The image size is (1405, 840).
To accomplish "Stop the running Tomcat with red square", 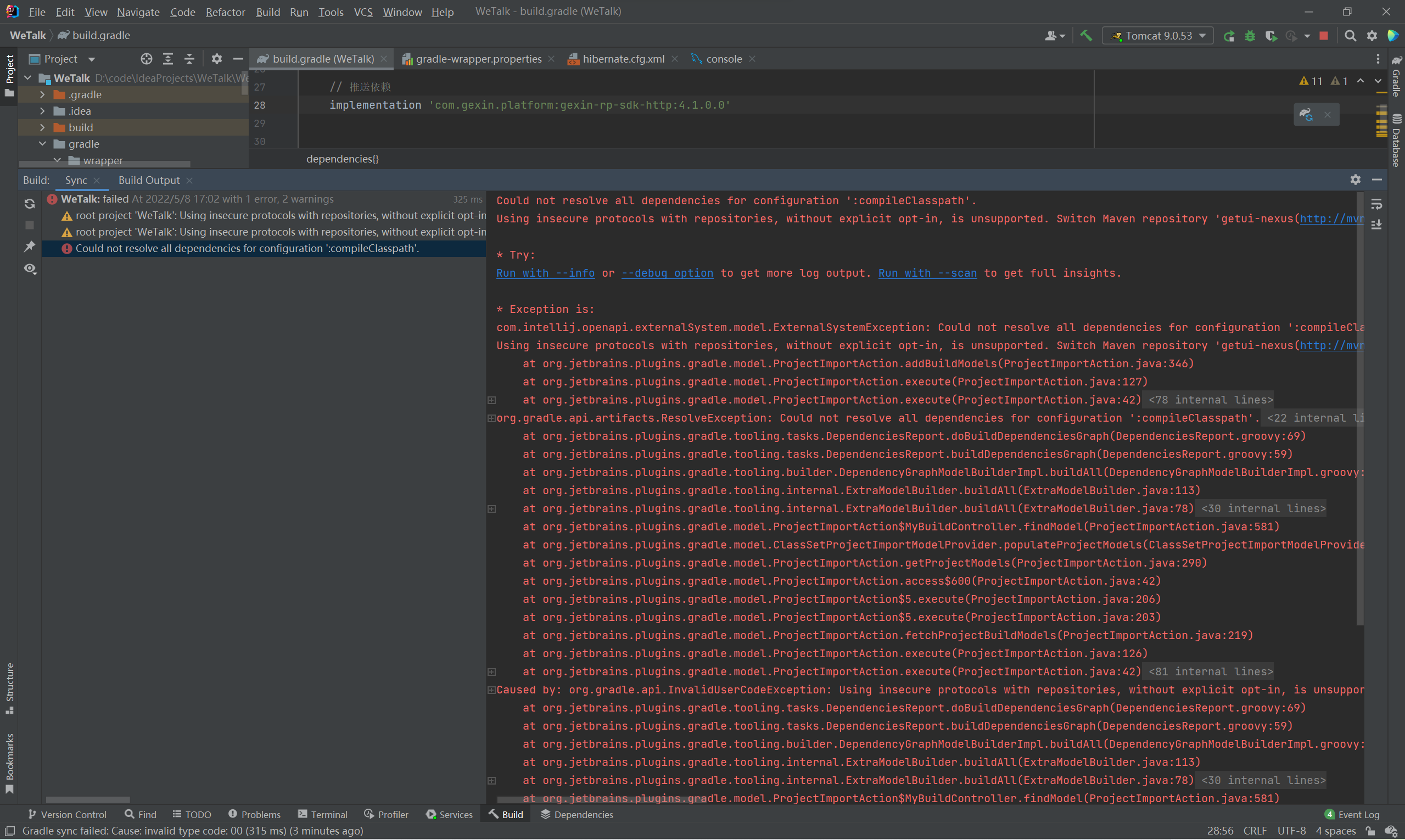I will [x=1324, y=36].
